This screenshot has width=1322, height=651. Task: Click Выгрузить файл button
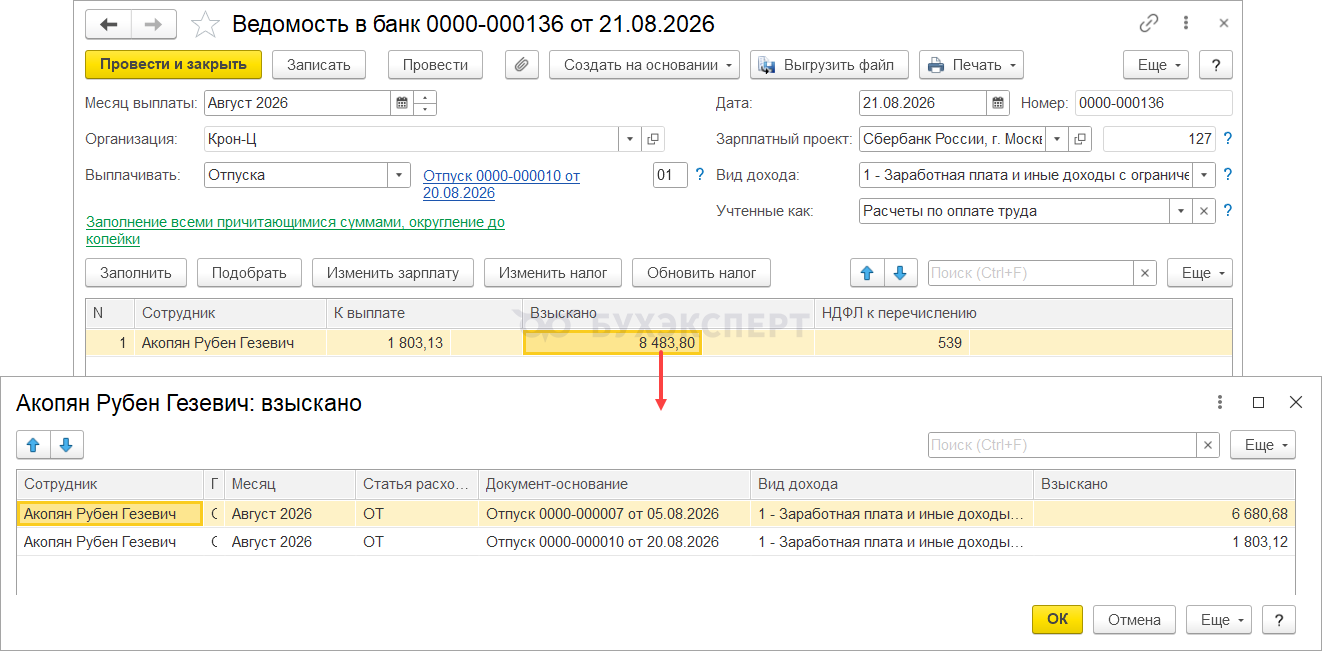[829, 65]
